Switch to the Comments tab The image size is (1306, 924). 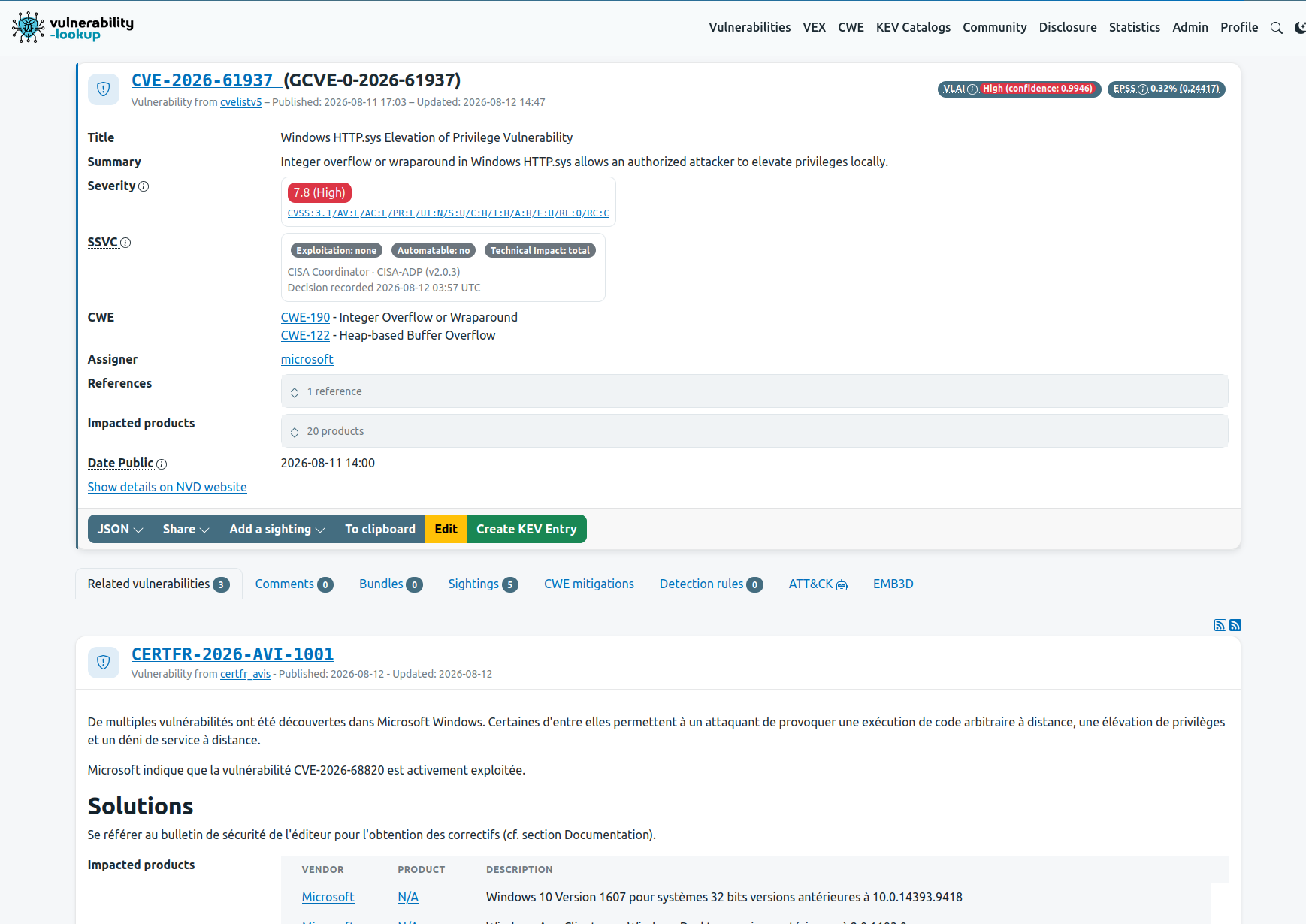pyautogui.click(x=294, y=584)
